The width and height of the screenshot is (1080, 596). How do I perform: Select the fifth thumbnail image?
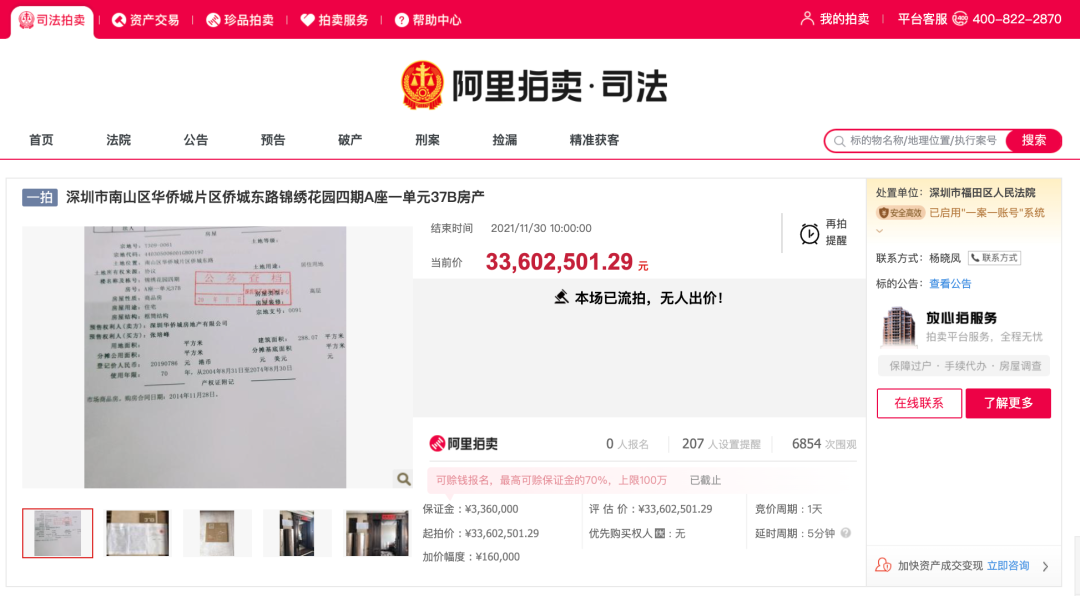377,533
